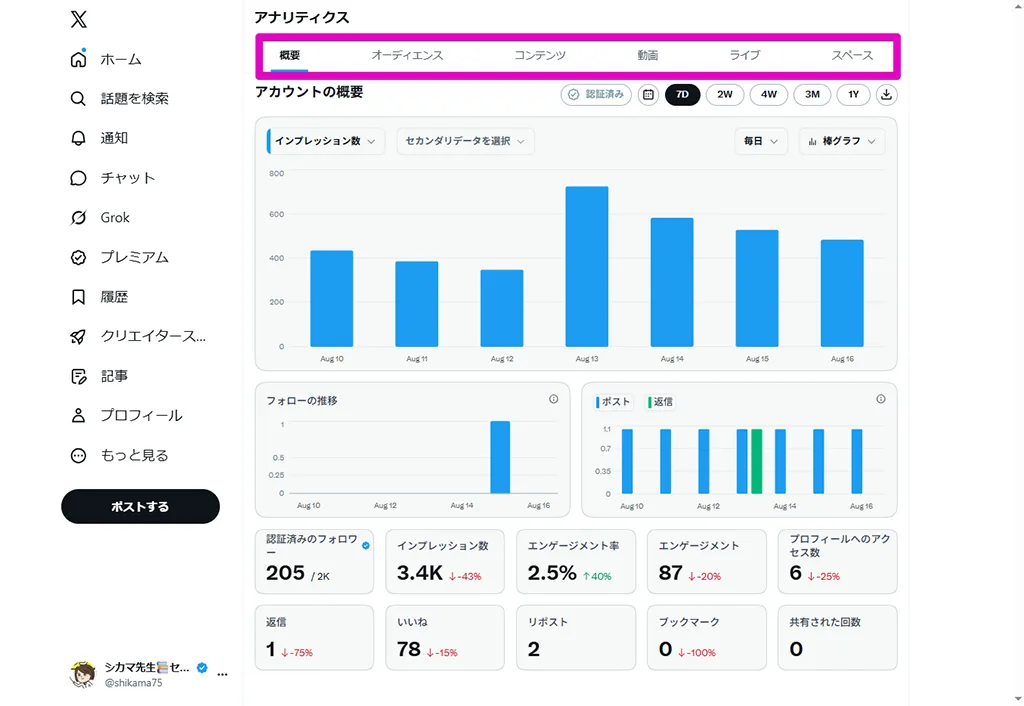Image resolution: width=1024 pixels, height=706 pixels.
Task: Click the X logo icon
Action: pos(78,19)
